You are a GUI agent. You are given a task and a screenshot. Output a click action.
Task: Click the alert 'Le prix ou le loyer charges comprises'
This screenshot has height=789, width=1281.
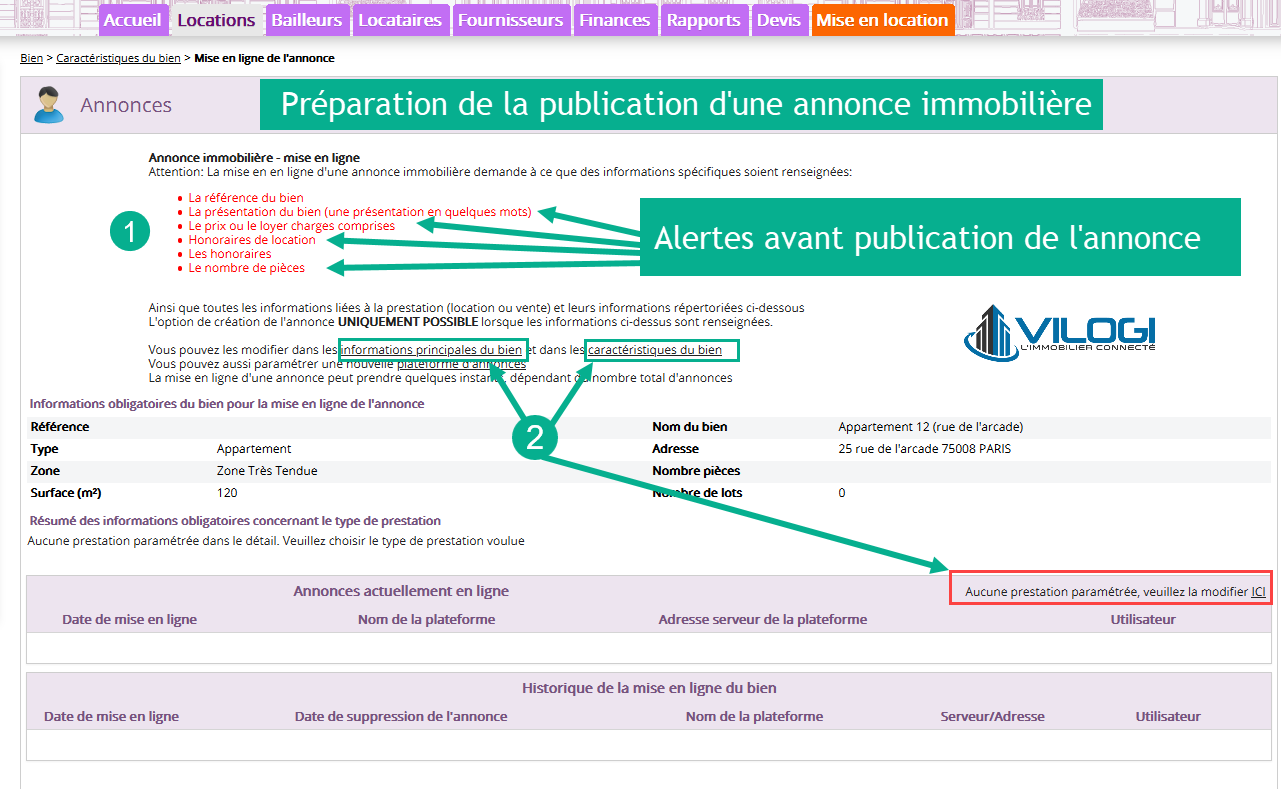click(291, 226)
